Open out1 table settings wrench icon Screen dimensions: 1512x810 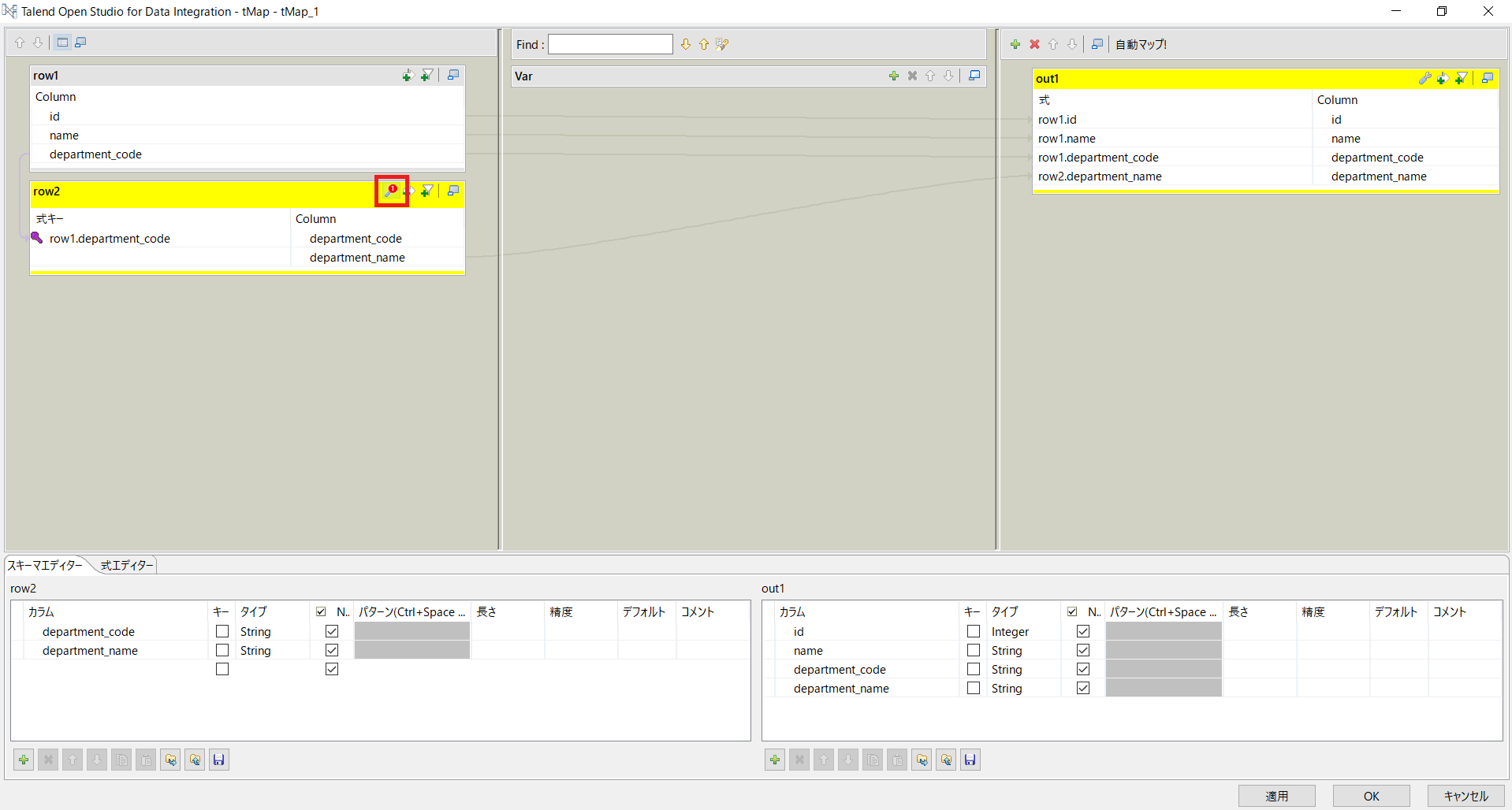click(1424, 78)
